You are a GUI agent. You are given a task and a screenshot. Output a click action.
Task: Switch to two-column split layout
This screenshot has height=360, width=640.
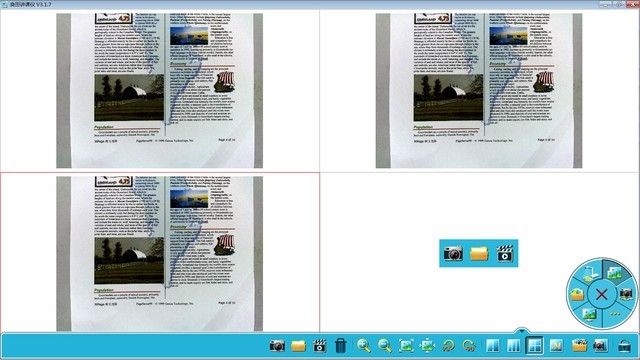tap(493, 346)
